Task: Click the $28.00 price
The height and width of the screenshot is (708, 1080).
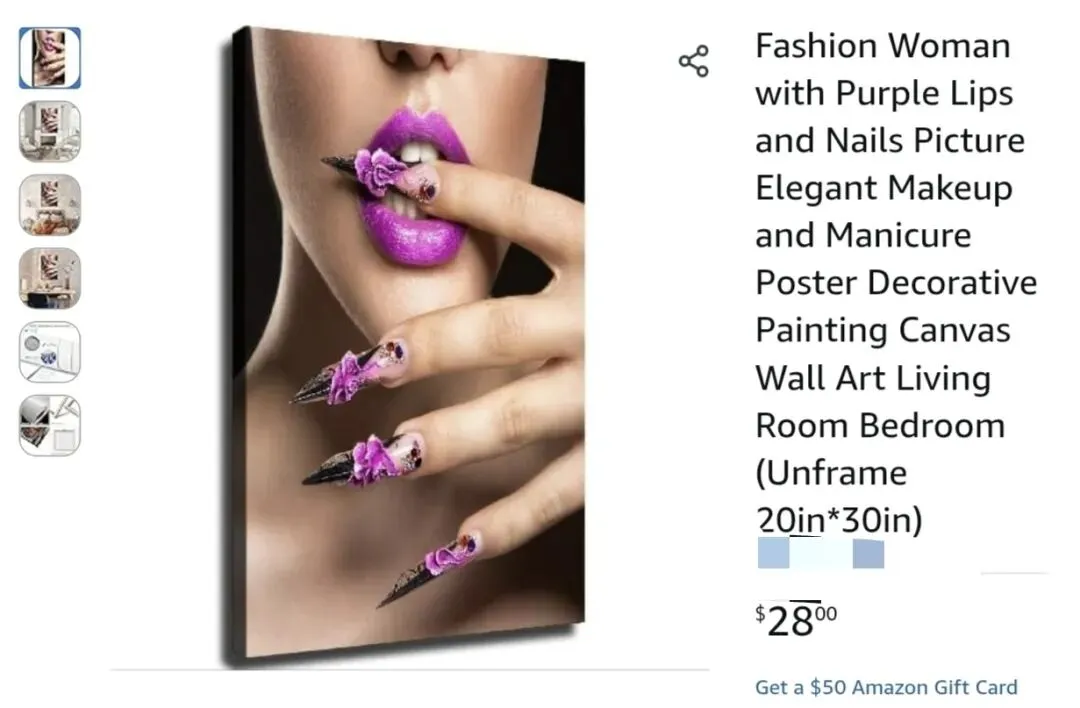Action: (796, 621)
